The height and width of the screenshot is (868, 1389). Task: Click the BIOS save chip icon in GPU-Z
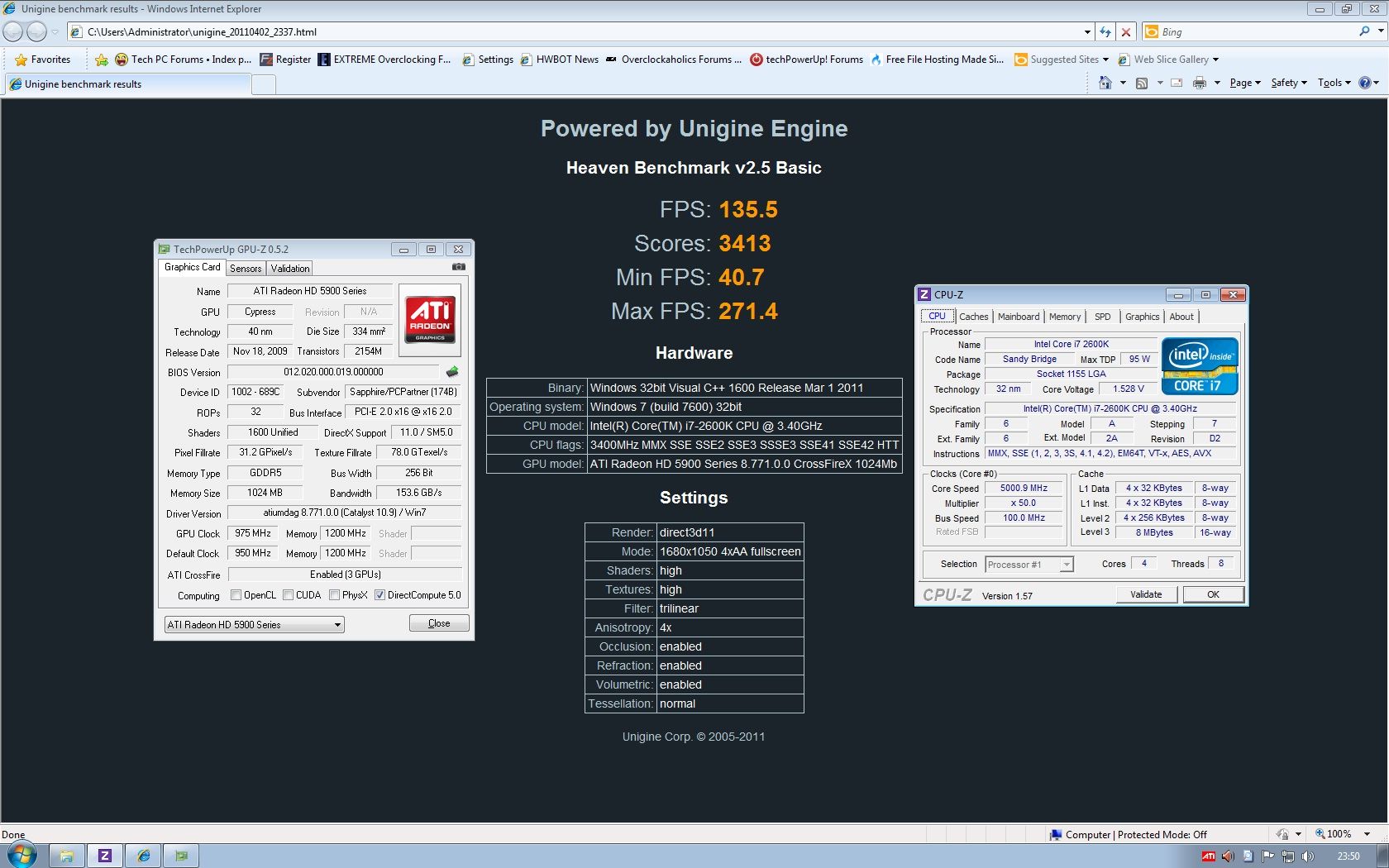(452, 372)
